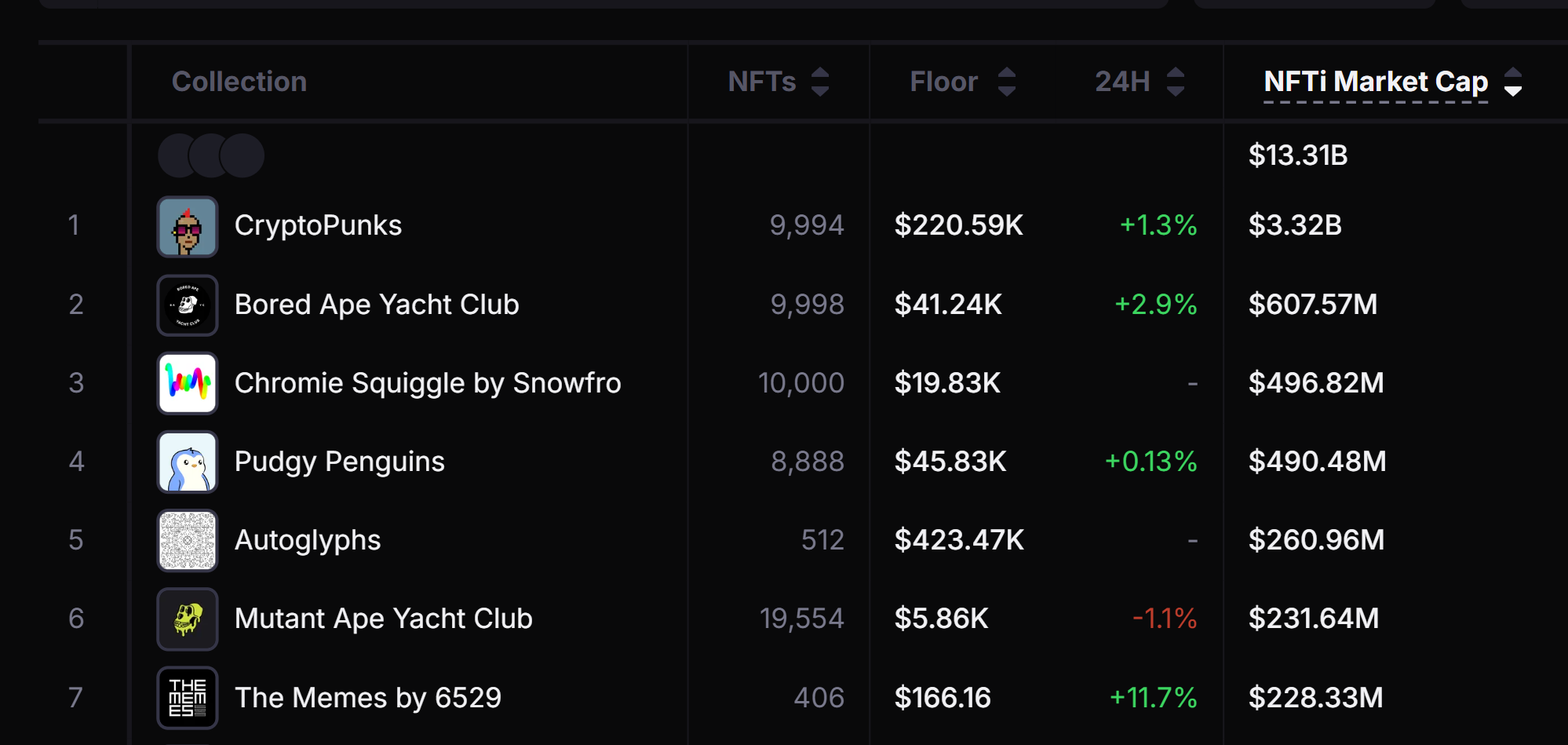Viewport: 1568px width, 745px height.
Task: Open the Mutant Ape Yacht Club link
Action: (x=383, y=619)
